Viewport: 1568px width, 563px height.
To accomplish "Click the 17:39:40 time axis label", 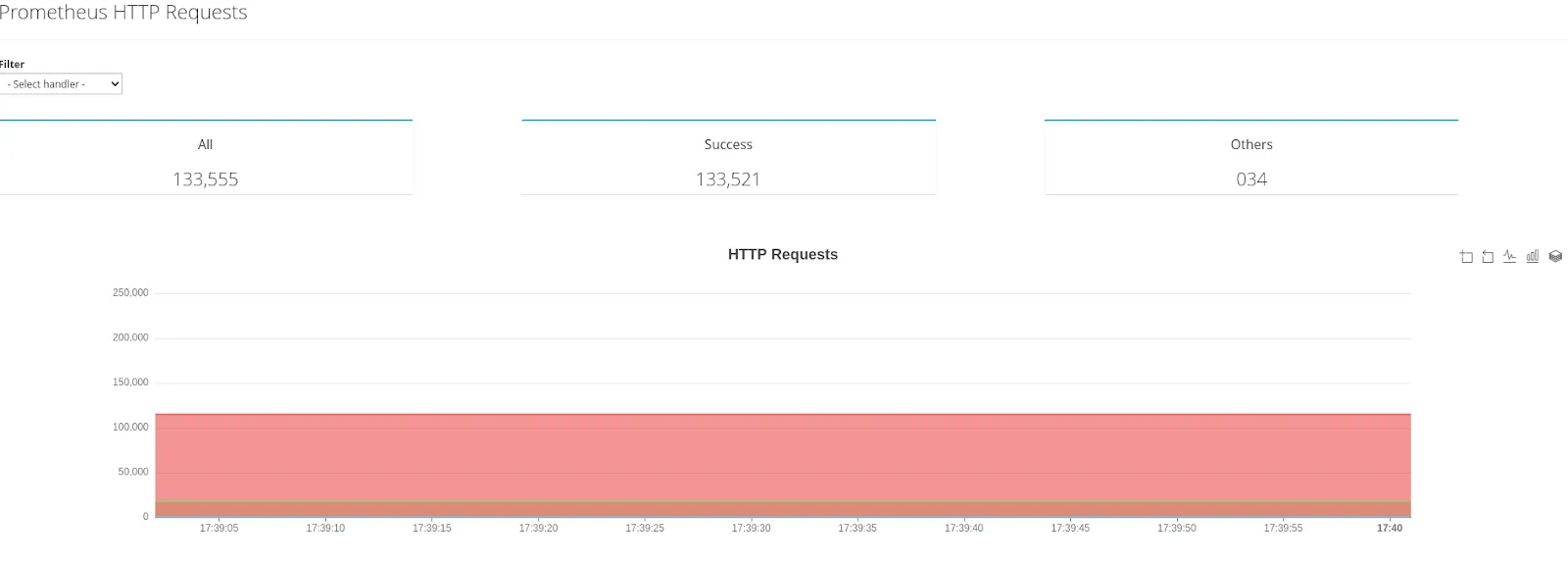I will (963, 528).
